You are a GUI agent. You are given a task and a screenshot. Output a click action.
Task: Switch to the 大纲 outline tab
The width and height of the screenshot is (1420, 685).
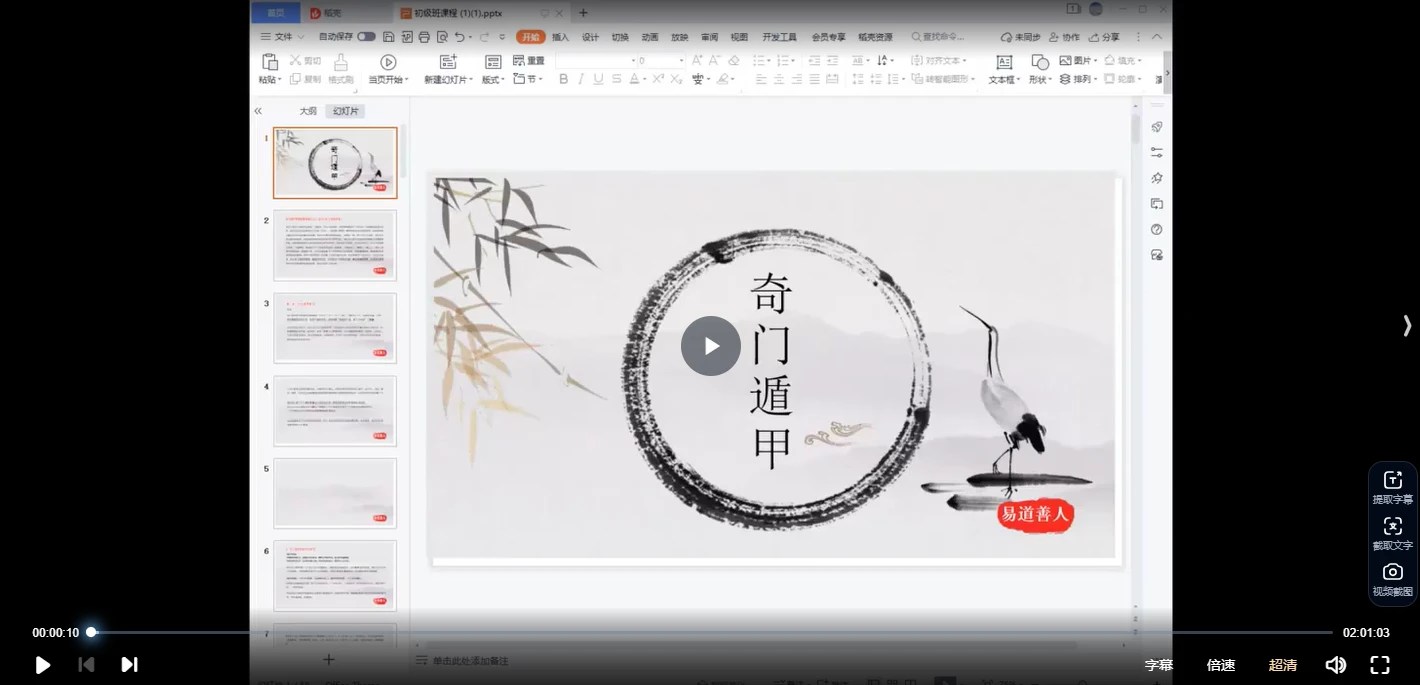pyautogui.click(x=308, y=111)
